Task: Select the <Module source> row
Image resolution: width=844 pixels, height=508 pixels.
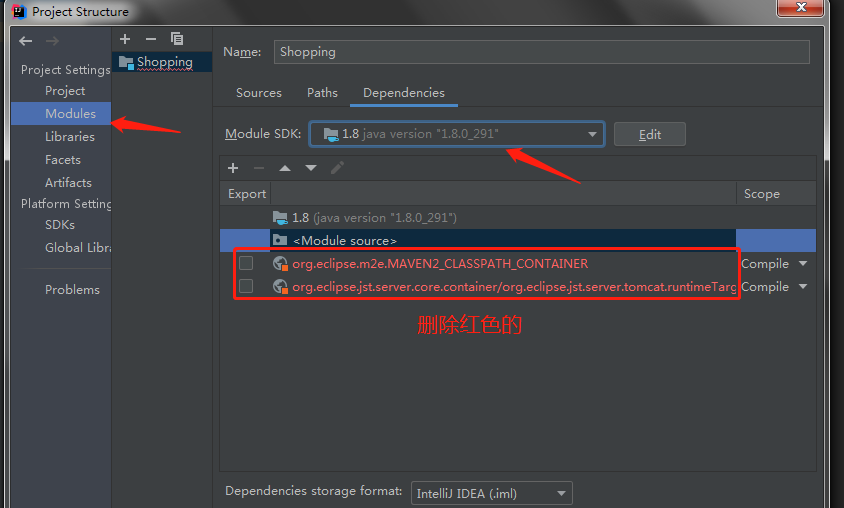Action: 518,241
